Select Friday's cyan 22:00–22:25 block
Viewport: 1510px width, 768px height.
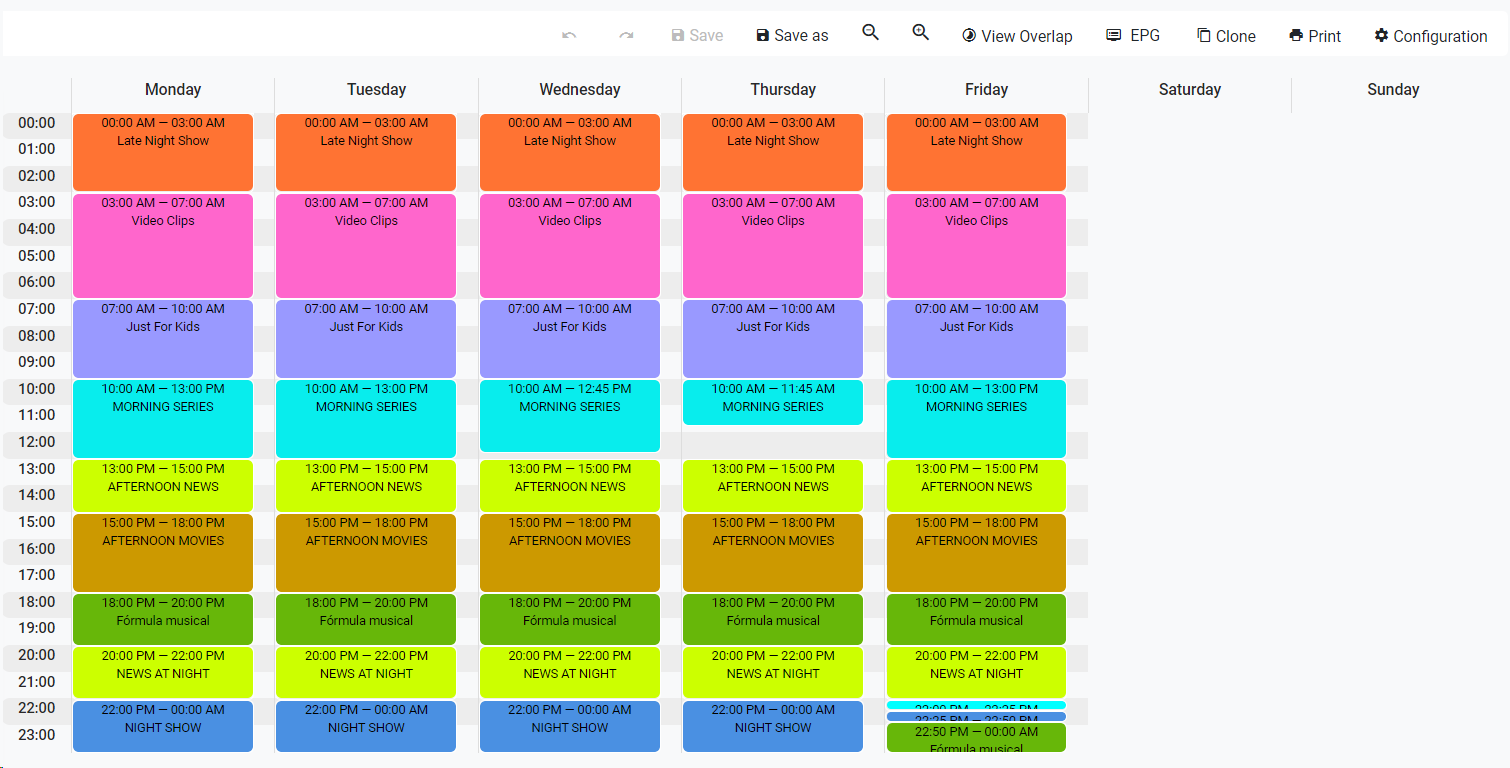[x=976, y=705]
